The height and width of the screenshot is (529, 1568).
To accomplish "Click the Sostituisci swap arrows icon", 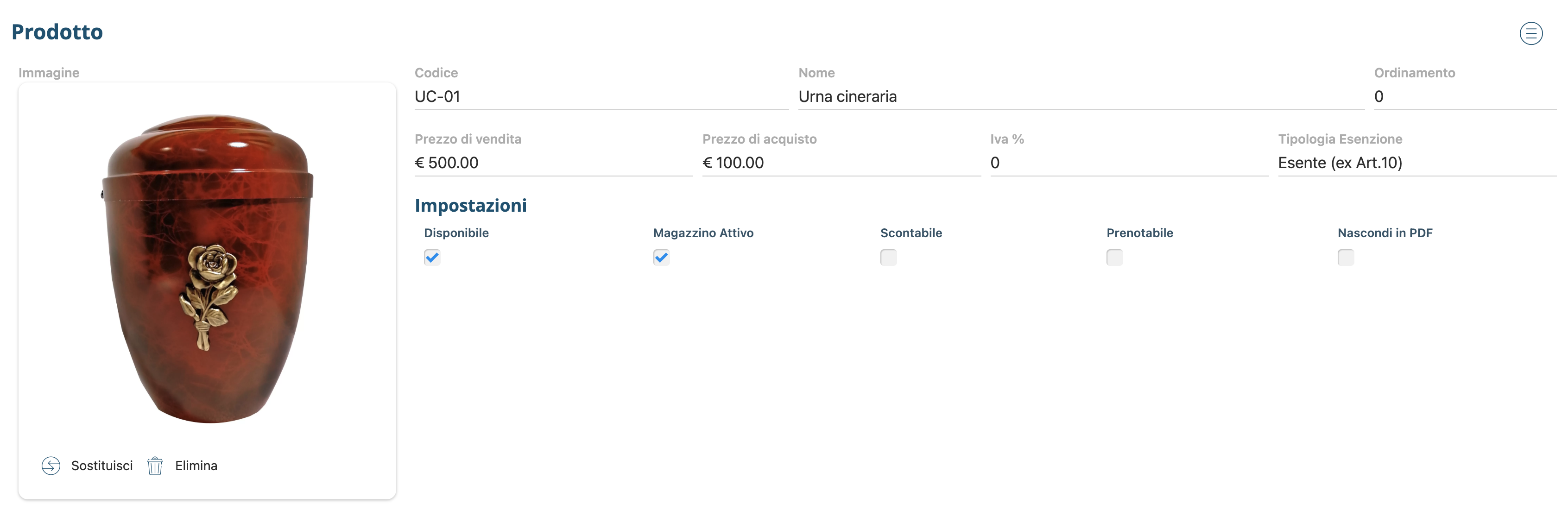I will 51,466.
